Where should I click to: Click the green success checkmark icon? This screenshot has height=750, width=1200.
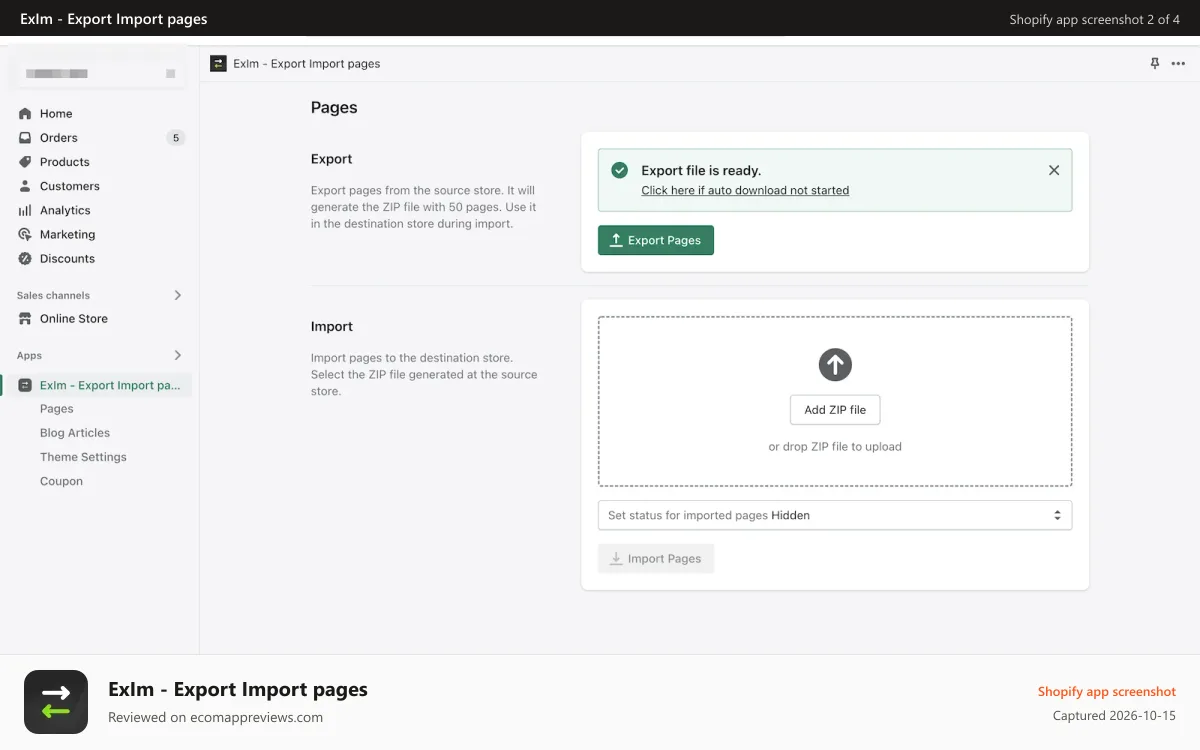(620, 170)
